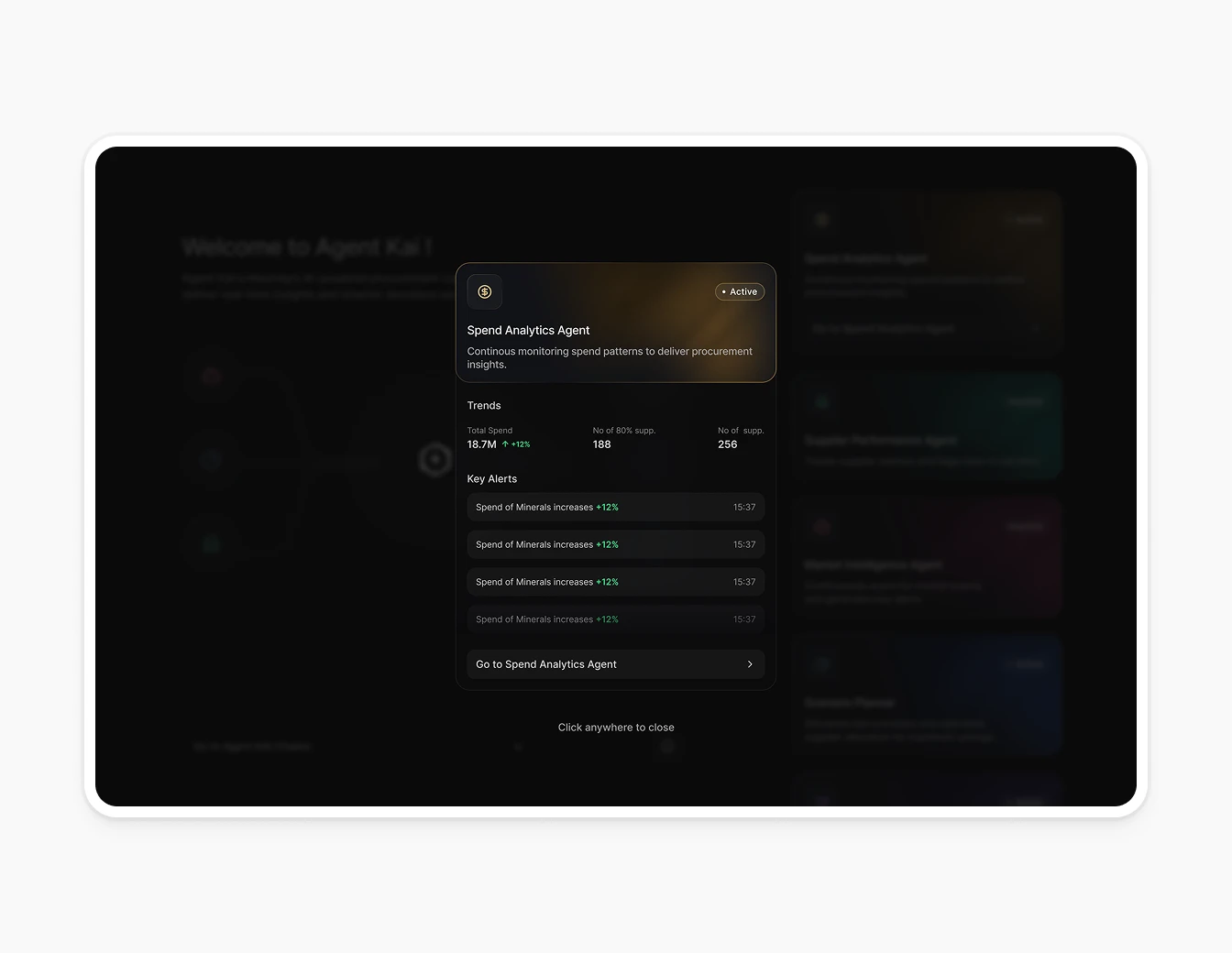This screenshot has height=953, width=1232.
Task: Click the blurred green node icon
Action: pos(212,544)
